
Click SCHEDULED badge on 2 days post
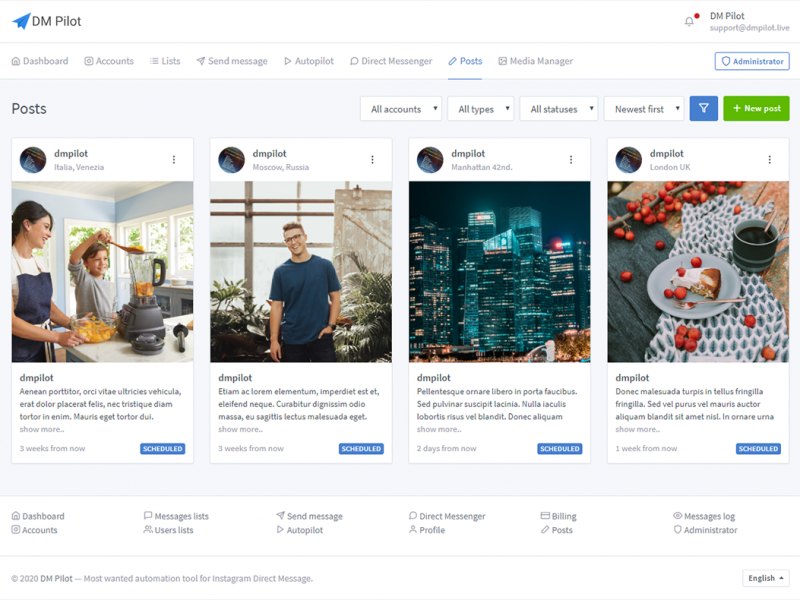pos(560,448)
